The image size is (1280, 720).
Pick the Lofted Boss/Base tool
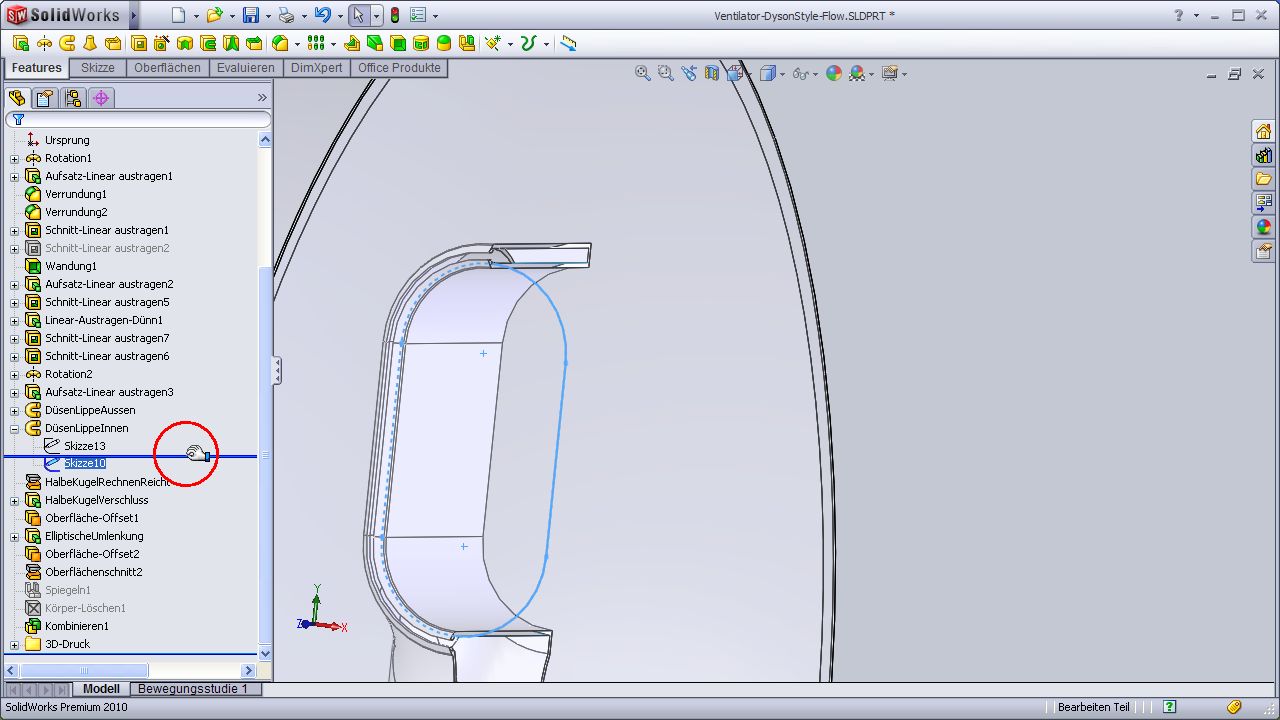pyautogui.click(x=91, y=43)
